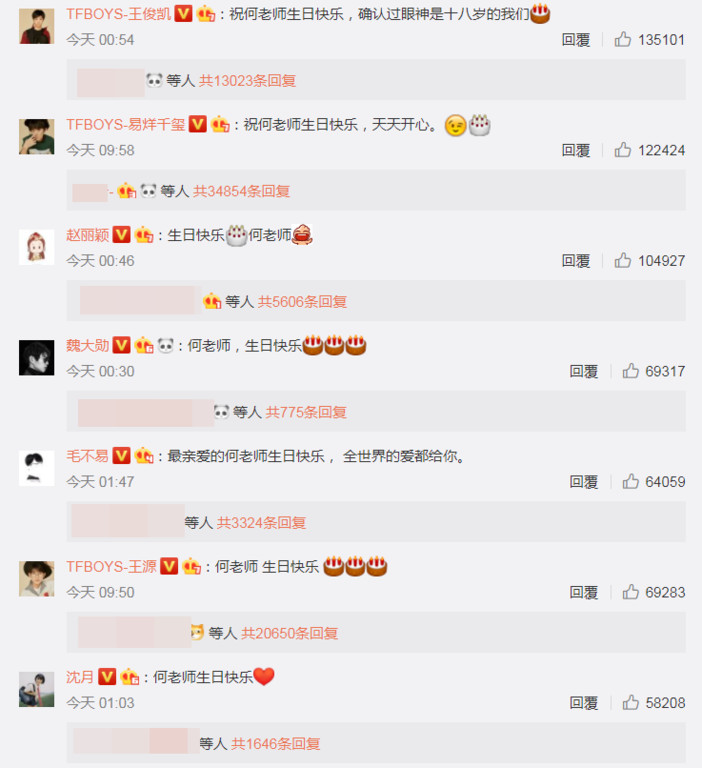The image size is (702, 768).
Task: View 共775条回复 under 魏大勋
Action: pos(306,412)
